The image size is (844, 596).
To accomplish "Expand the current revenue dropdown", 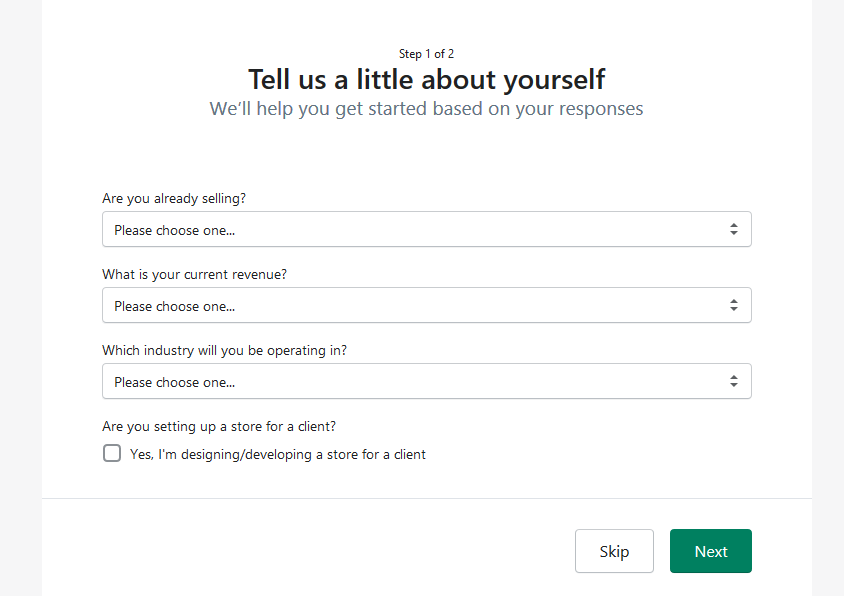I will (x=426, y=305).
